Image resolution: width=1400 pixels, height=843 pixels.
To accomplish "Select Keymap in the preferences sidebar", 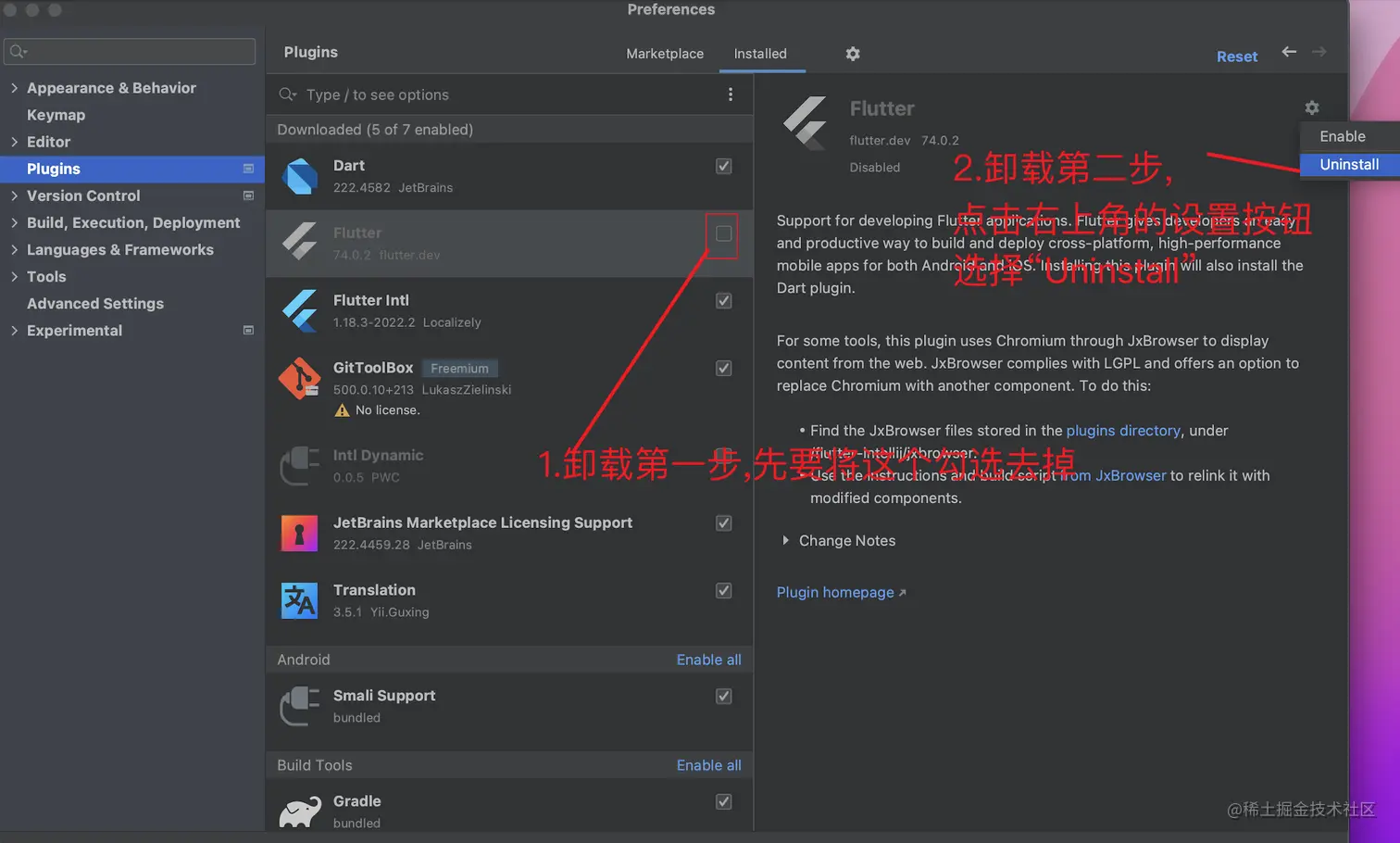I will click(56, 114).
